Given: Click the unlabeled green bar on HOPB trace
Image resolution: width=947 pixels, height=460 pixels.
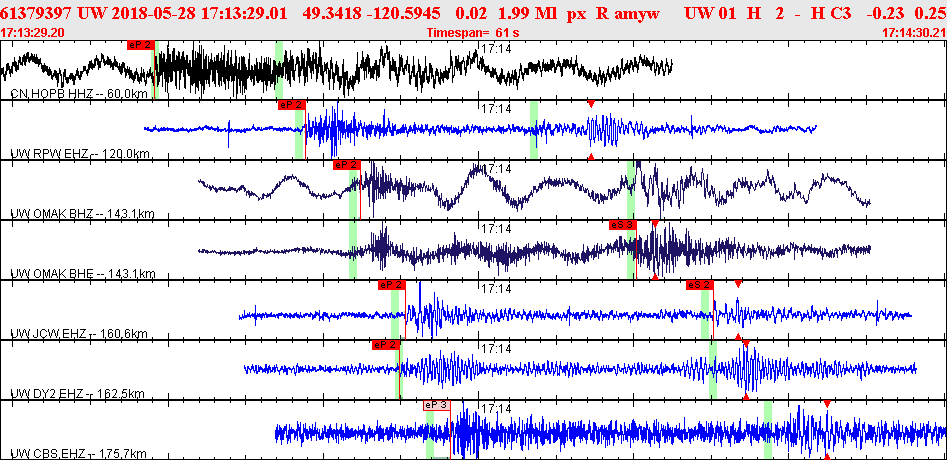Looking at the screenshot, I should [x=279, y=70].
